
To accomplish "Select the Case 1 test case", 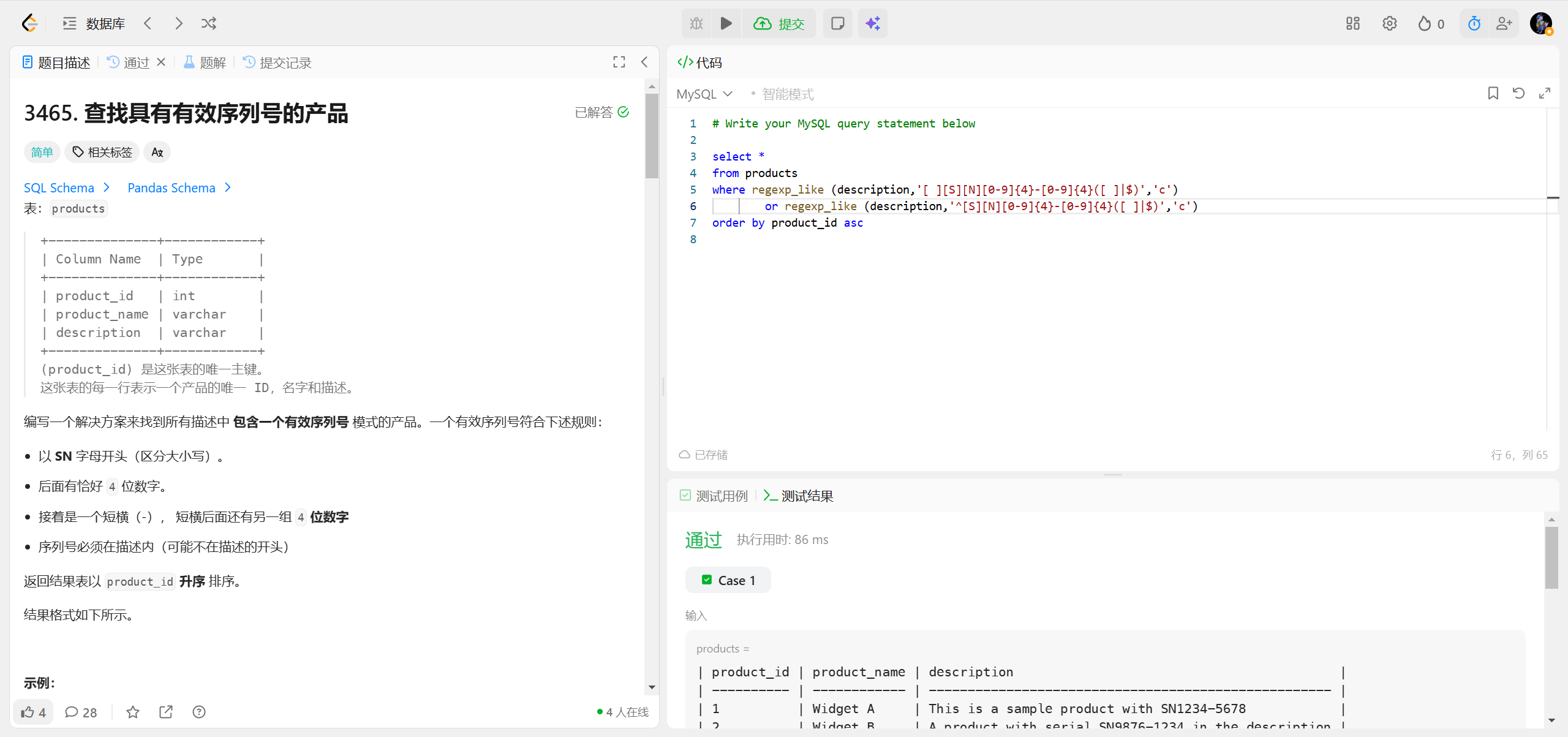I will coord(728,580).
